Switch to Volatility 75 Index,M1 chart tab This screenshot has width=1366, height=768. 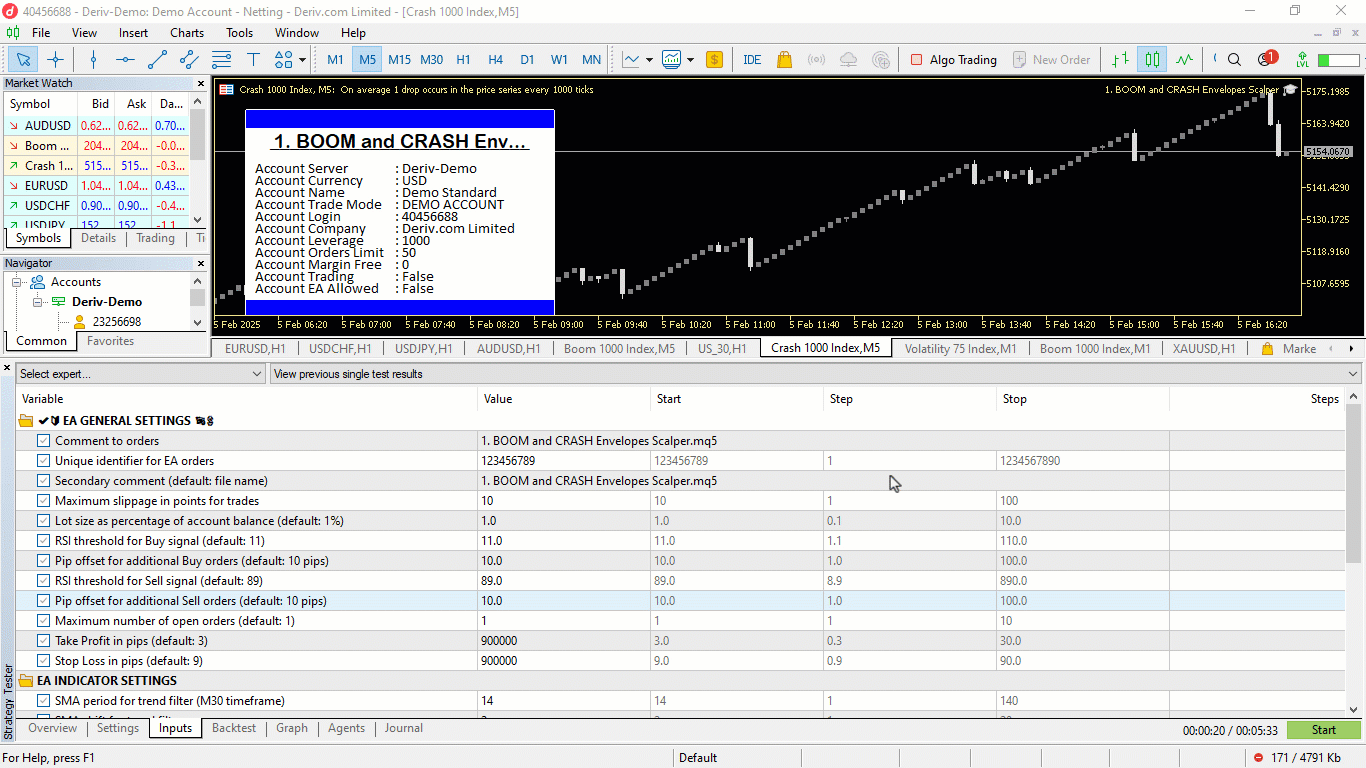(960, 348)
